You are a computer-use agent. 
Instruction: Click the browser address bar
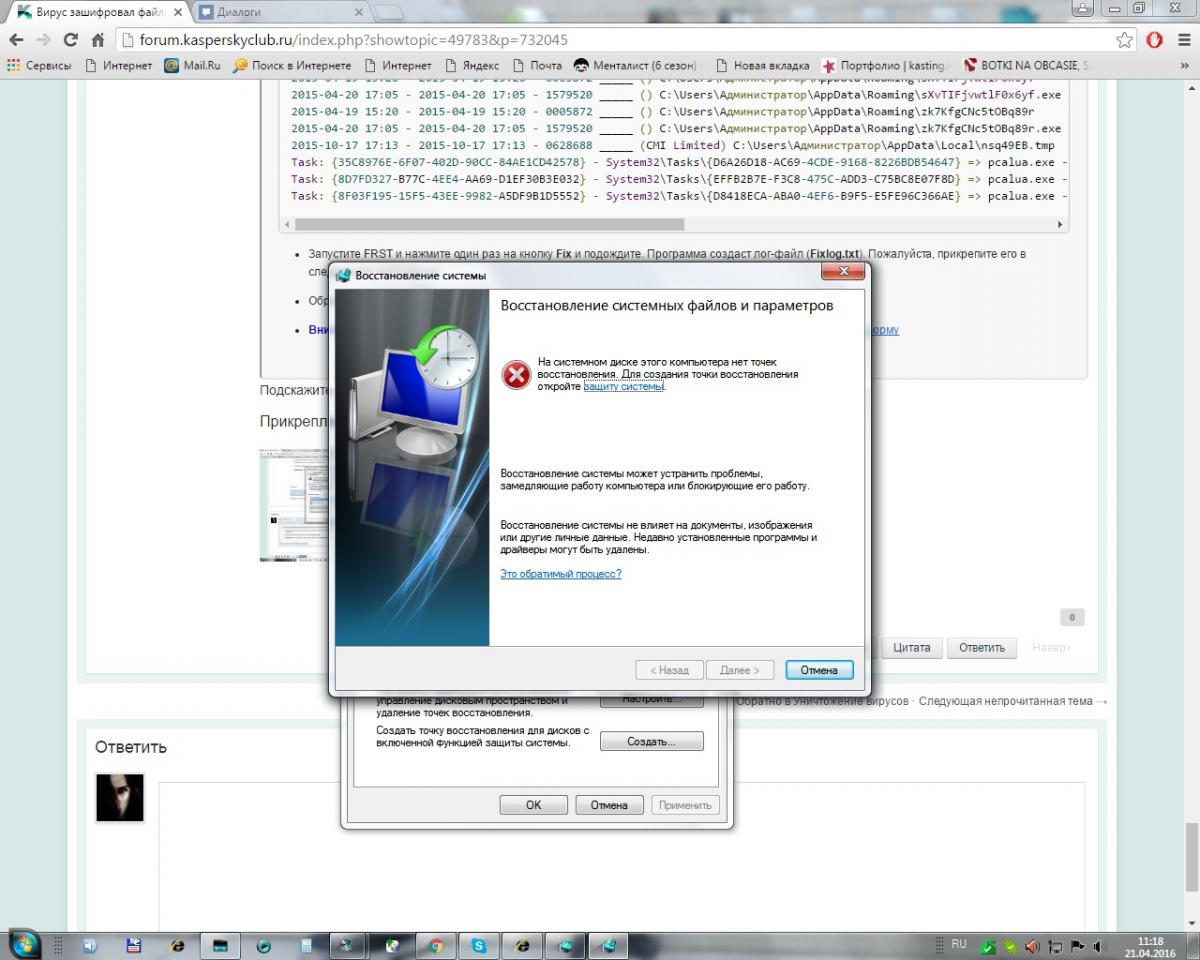tap(600, 40)
